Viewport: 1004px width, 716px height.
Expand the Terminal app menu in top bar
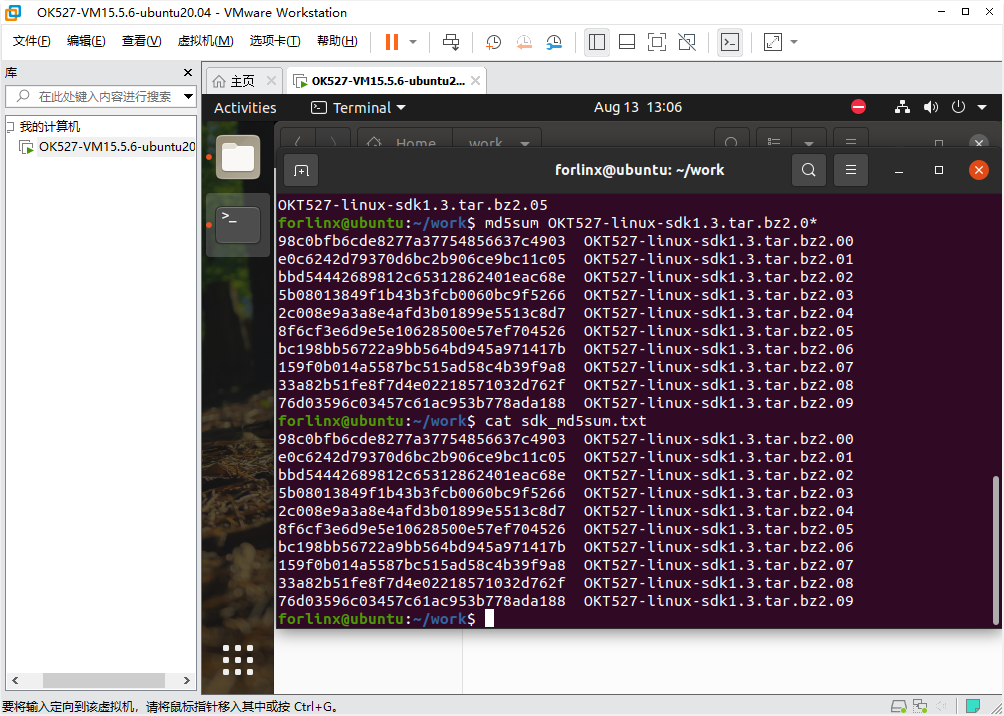359,107
